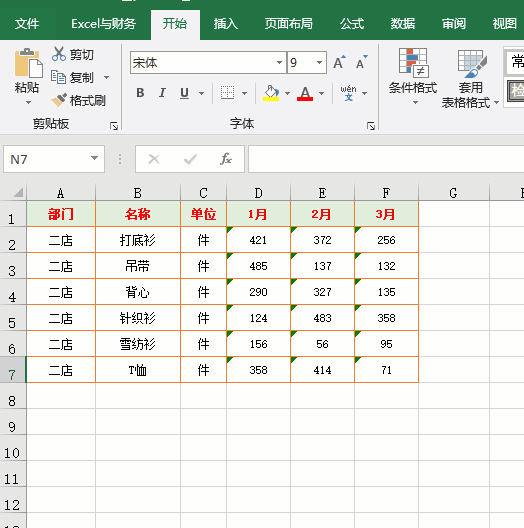524x528 pixels.
Task: Toggle Bold formatting
Action: 140,93
